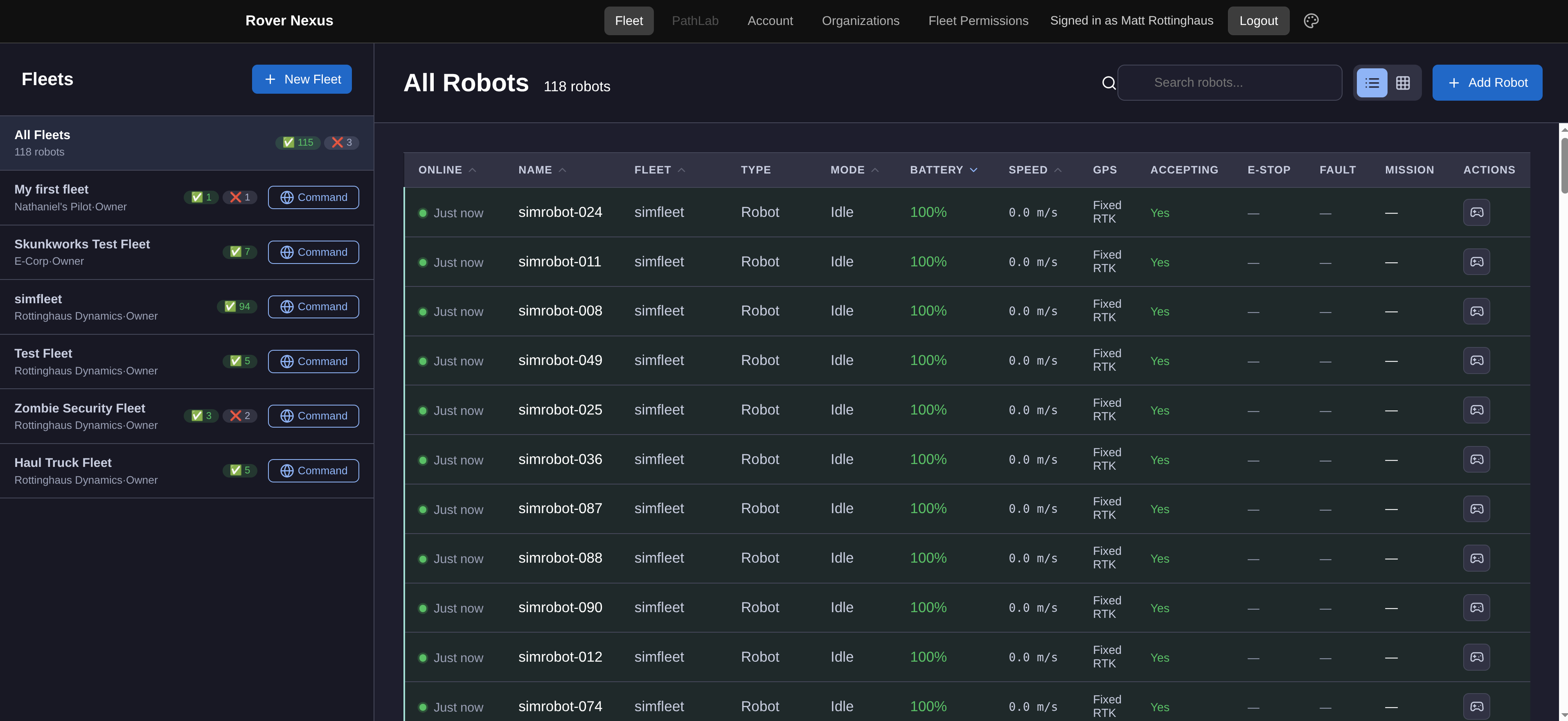The image size is (1568, 721).
Task: Open the Fleet tab
Action: pyautogui.click(x=629, y=21)
